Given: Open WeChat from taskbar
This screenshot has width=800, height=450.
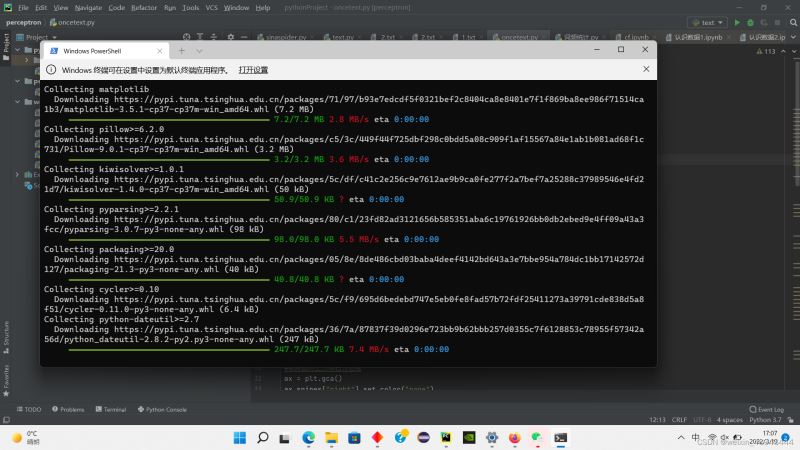Looking at the screenshot, I should point(537,438).
